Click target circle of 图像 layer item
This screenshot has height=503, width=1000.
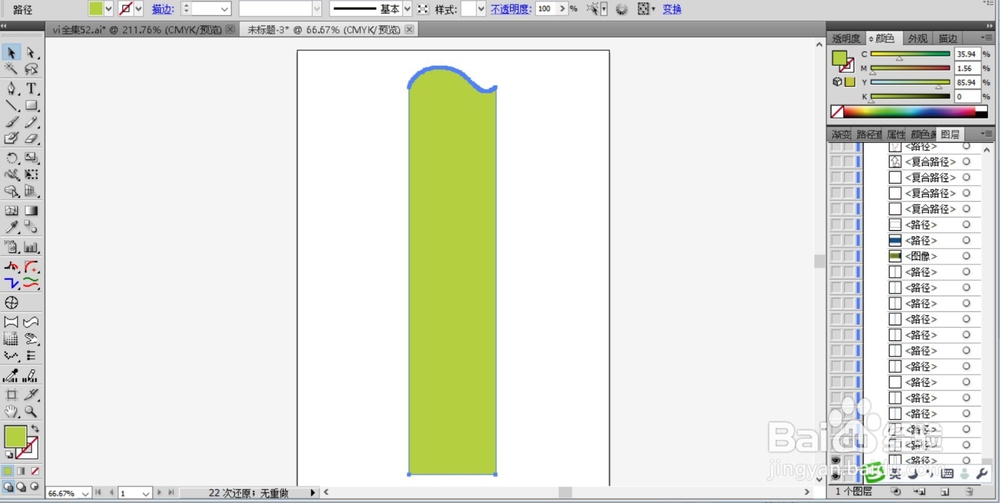click(x=966, y=256)
